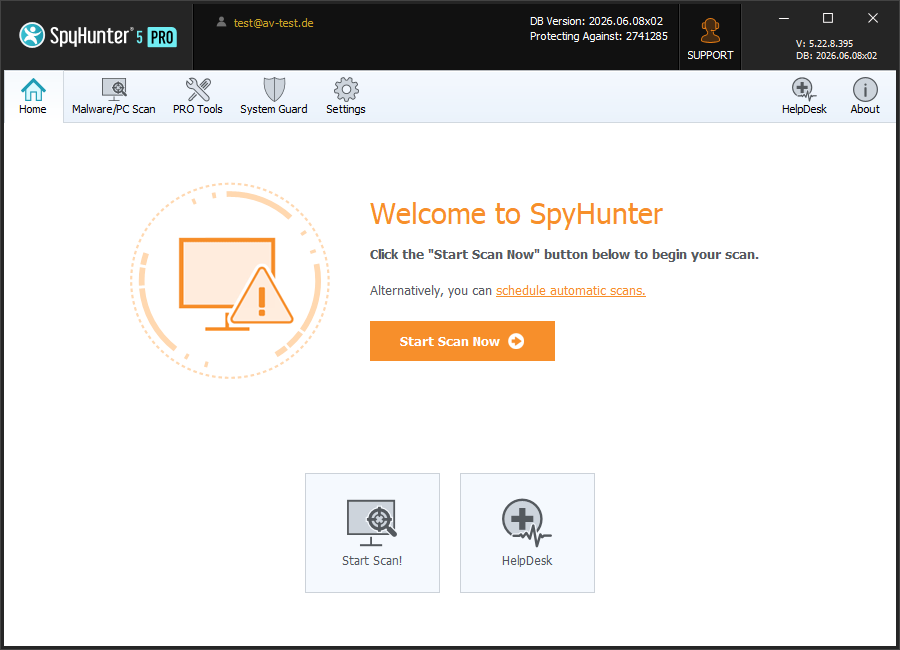The image size is (900, 650).
Task: Open the Malware/PC Scan tab
Action: pos(114,96)
